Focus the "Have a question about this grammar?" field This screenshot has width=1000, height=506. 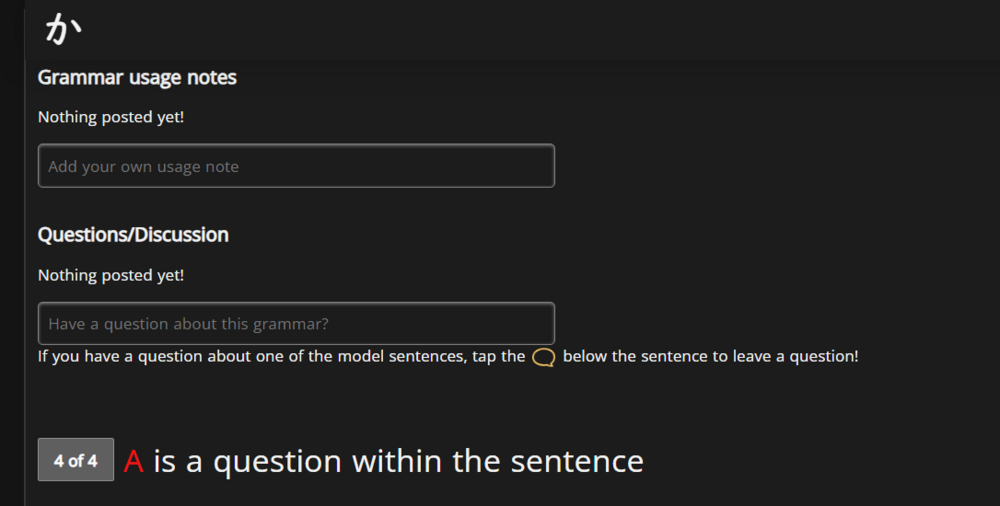pos(296,324)
